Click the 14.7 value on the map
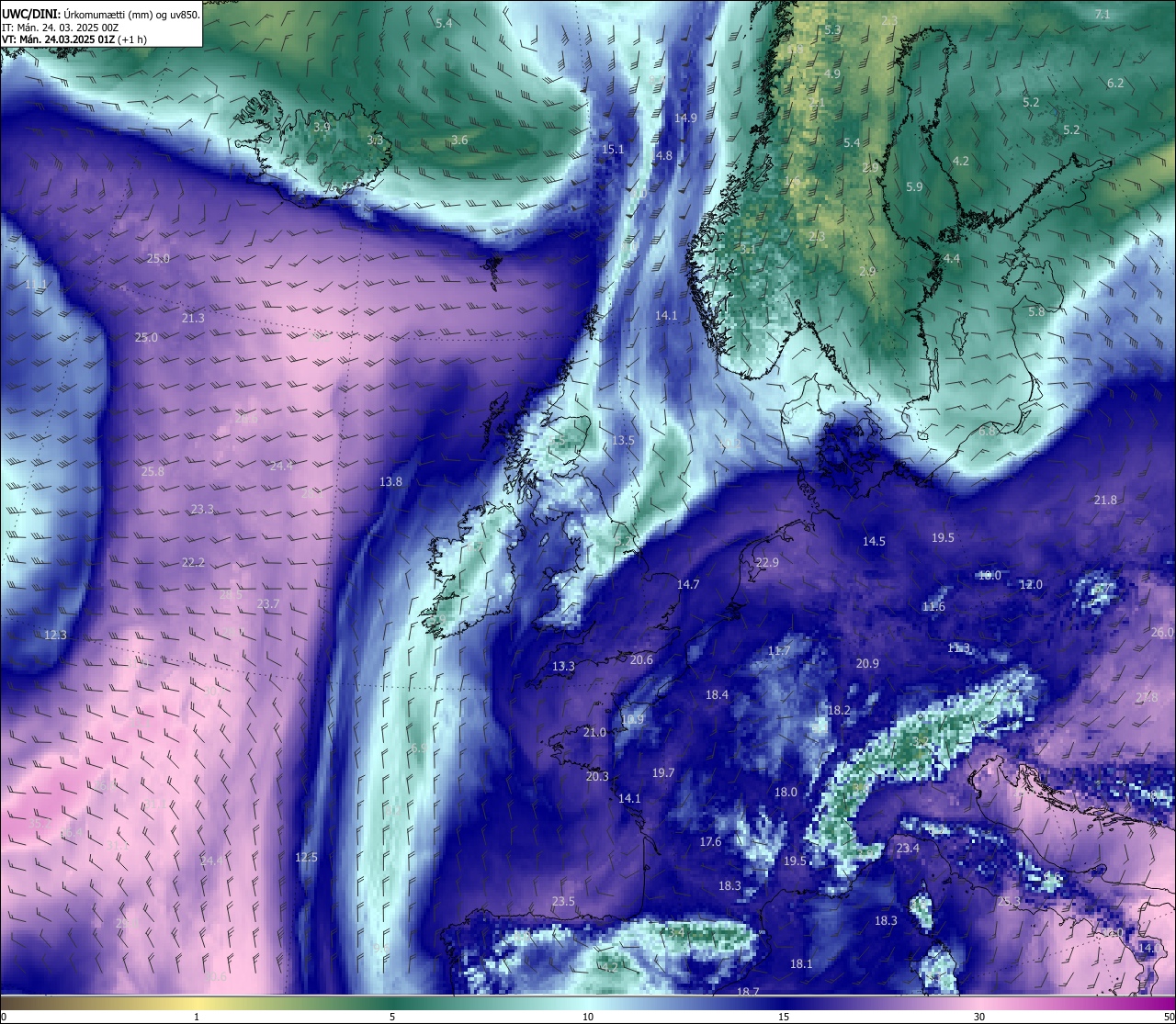The height and width of the screenshot is (1024, 1176). coord(688,584)
